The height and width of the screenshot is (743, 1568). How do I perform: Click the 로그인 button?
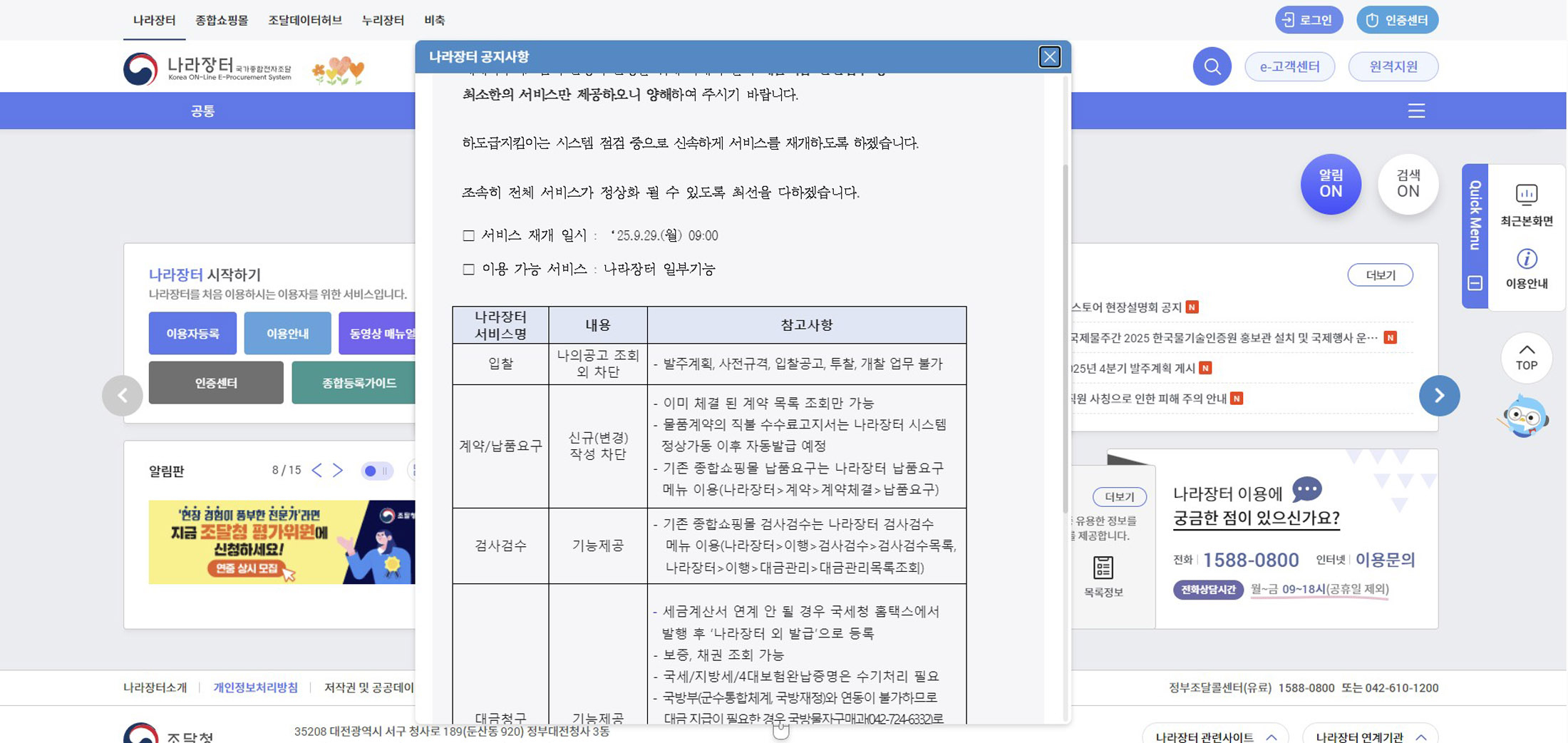point(1309,20)
